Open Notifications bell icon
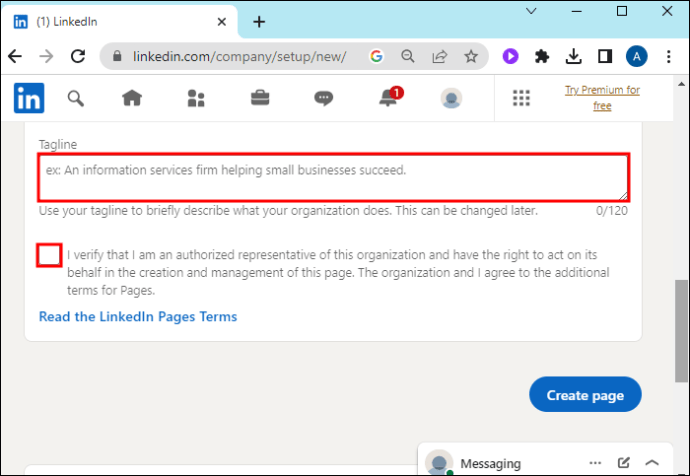 click(388, 98)
